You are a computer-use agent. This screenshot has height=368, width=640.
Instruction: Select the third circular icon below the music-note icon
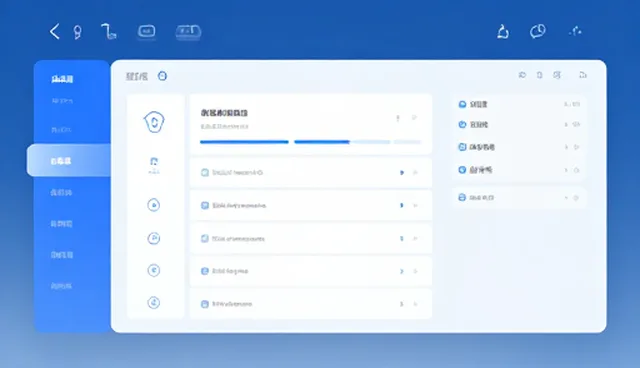tap(153, 270)
